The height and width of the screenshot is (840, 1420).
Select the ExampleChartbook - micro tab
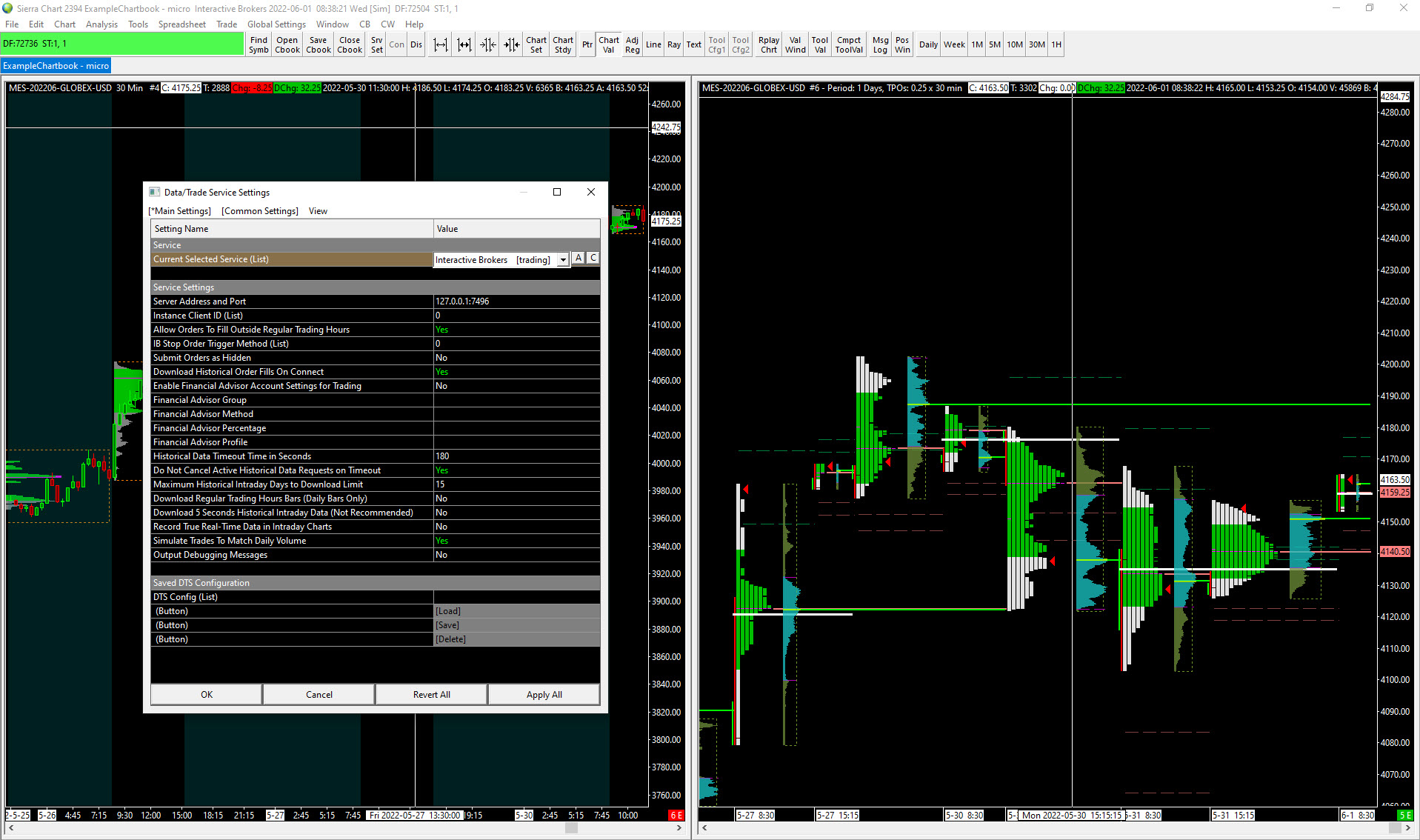pyautogui.click(x=56, y=66)
